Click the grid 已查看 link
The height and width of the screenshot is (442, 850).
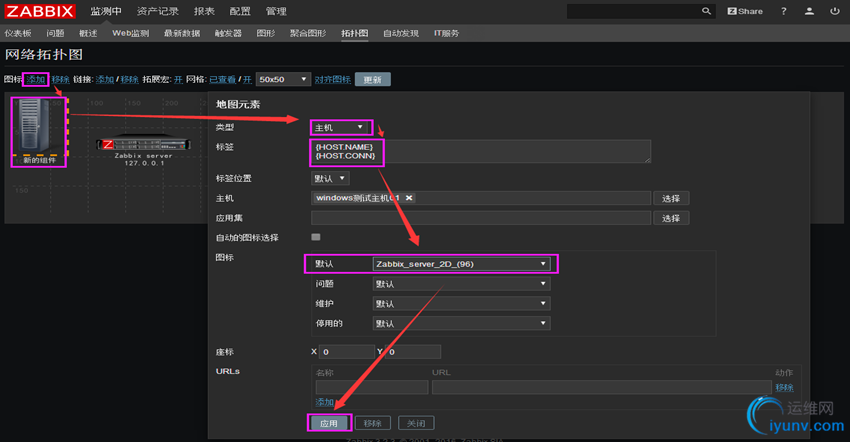223,80
